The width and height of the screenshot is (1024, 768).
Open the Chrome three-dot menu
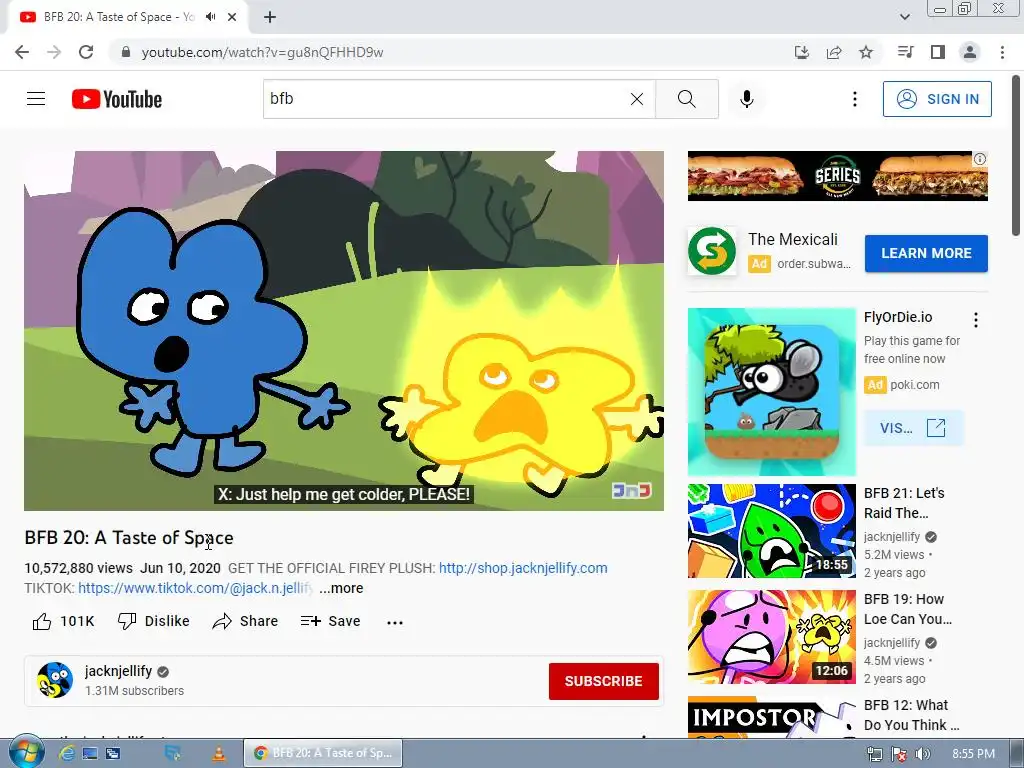[1002, 52]
